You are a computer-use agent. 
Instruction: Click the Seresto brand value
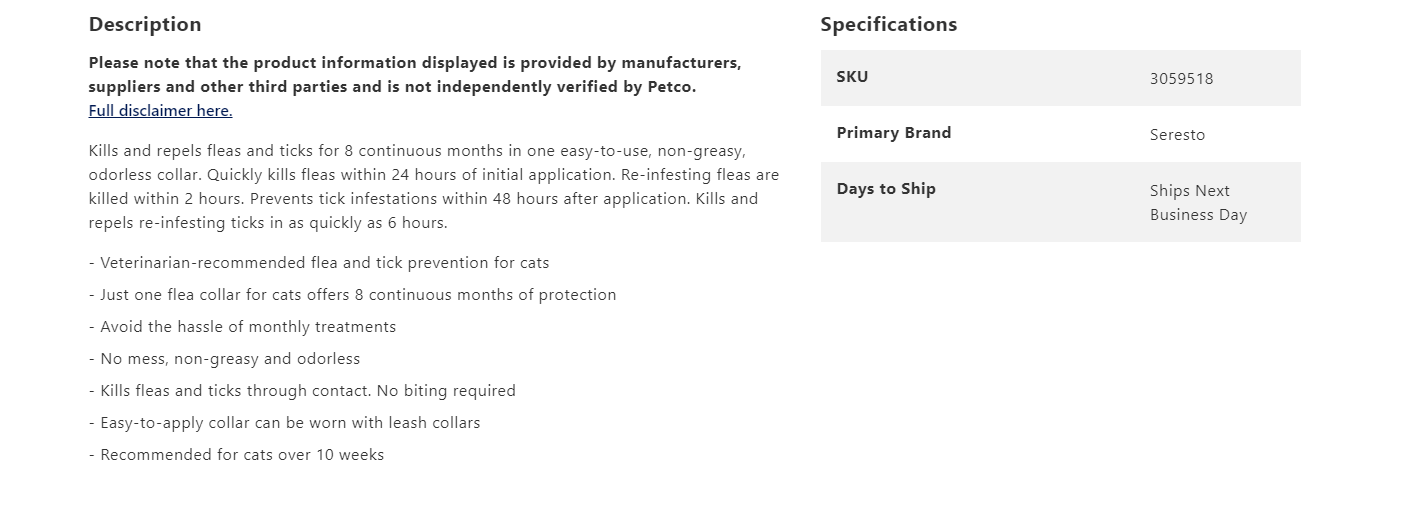pos(1177,135)
